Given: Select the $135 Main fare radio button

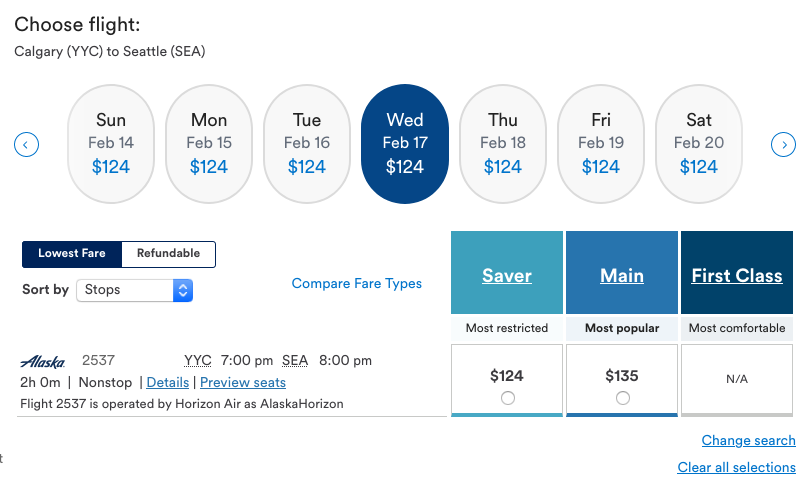Looking at the screenshot, I should tap(622, 398).
